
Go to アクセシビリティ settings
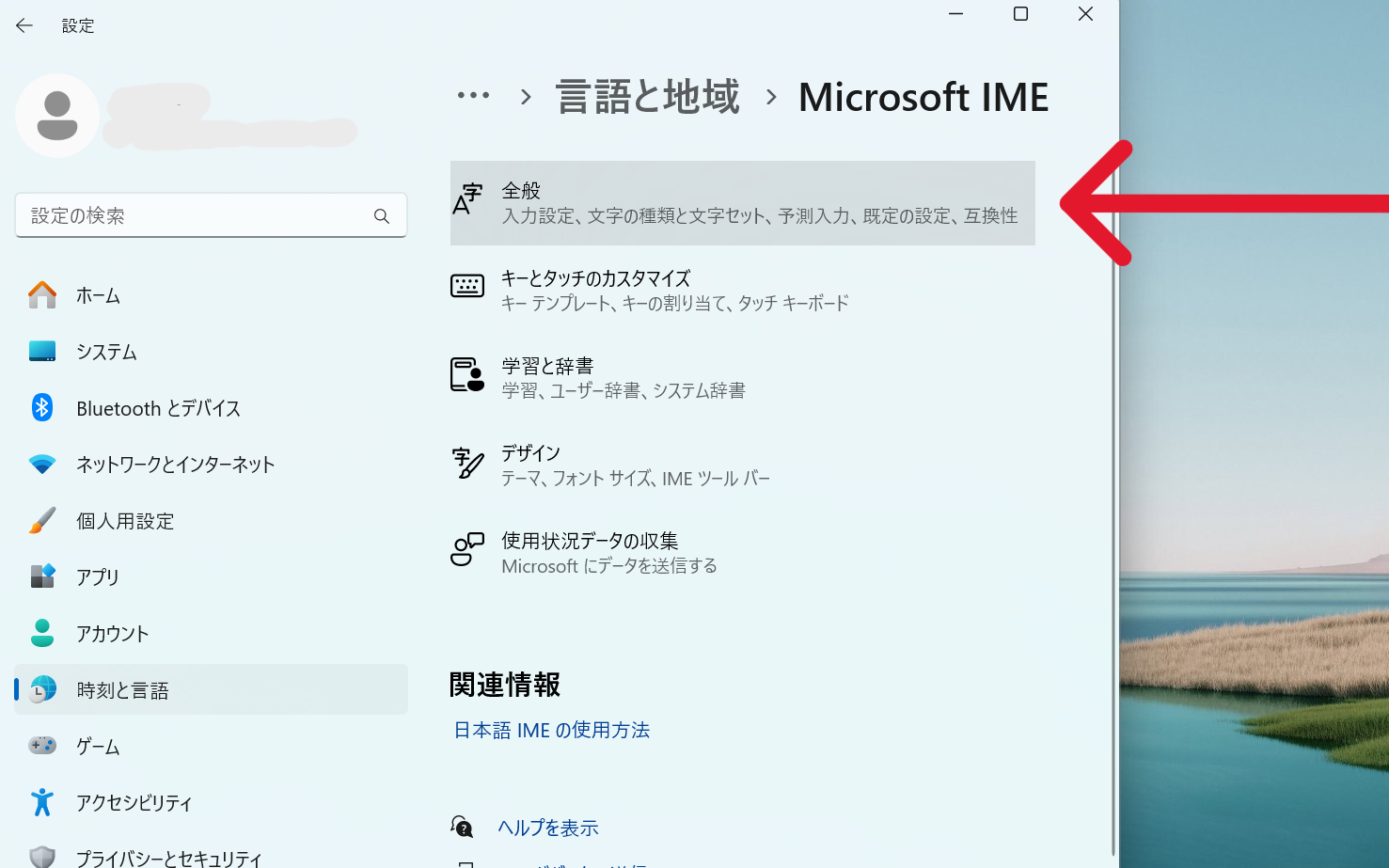point(211,802)
